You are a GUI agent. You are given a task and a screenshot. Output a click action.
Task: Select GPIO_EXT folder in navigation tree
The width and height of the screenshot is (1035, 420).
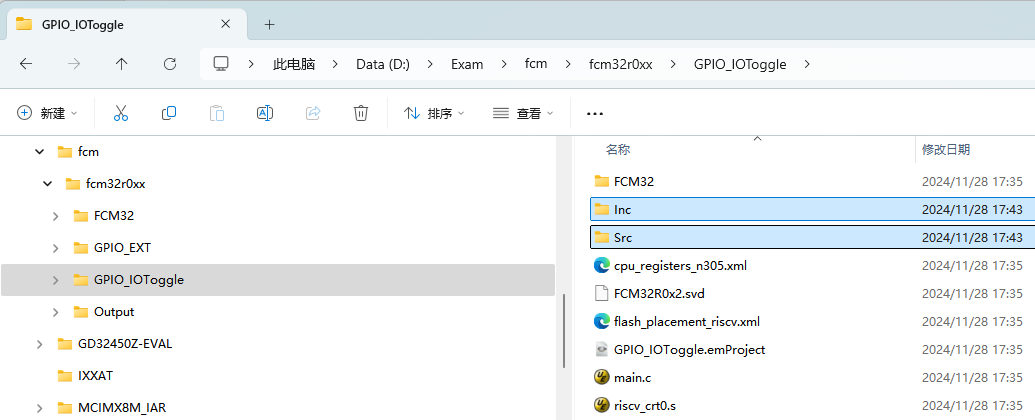pos(123,248)
